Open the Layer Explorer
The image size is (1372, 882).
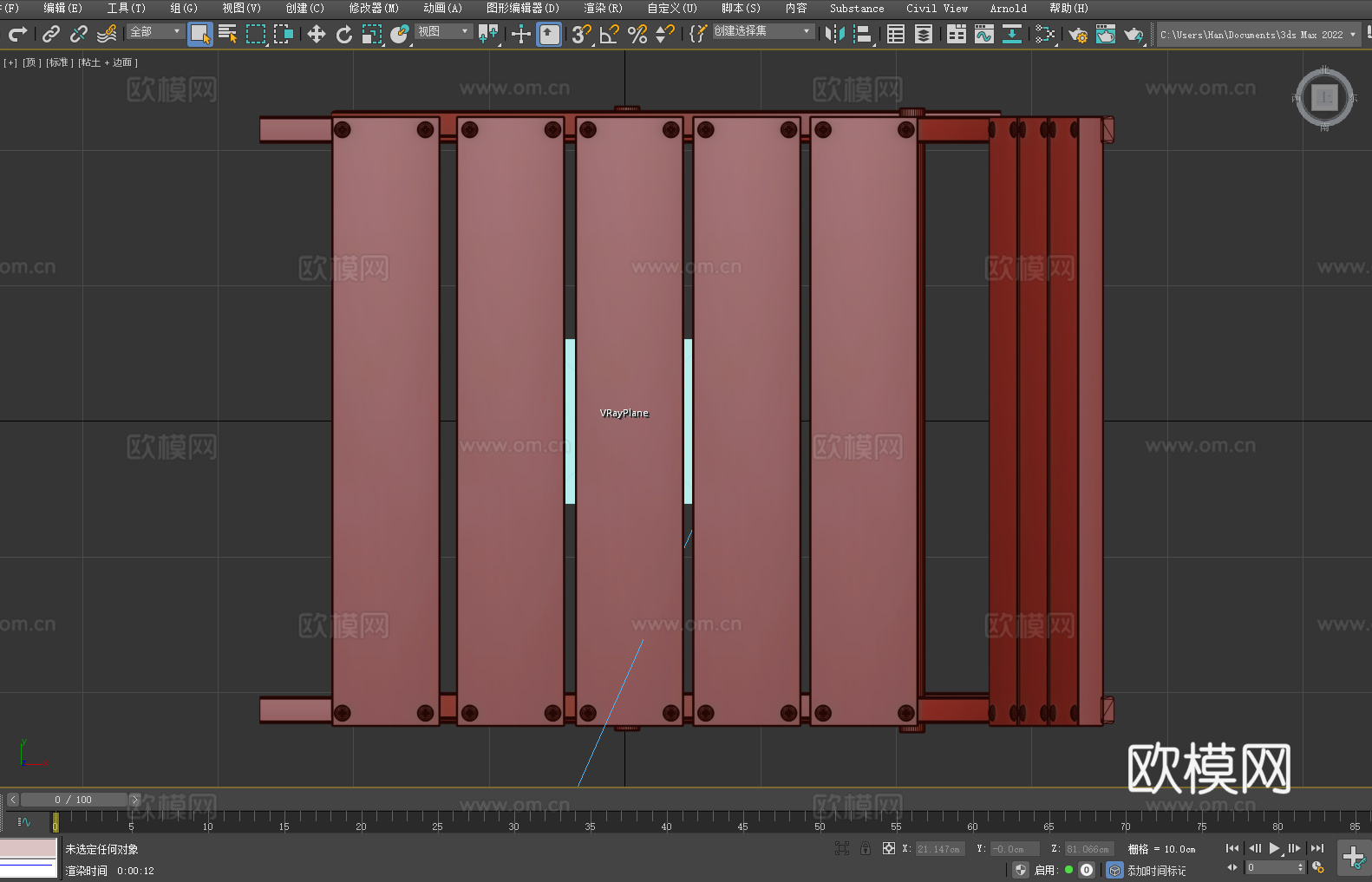click(924, 34)
